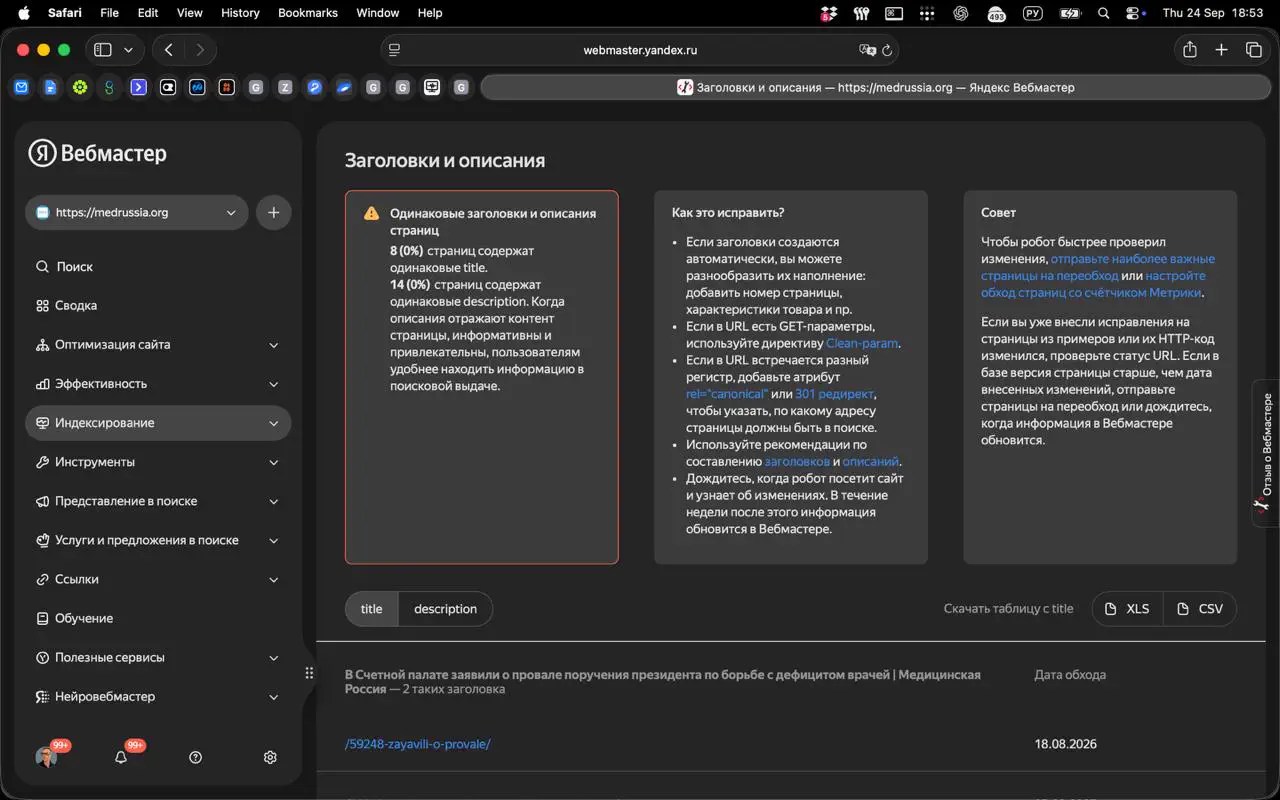The image size is (1280, 800).
Task: Open the notifications bell in the sidebar
Action: point(121,757)
